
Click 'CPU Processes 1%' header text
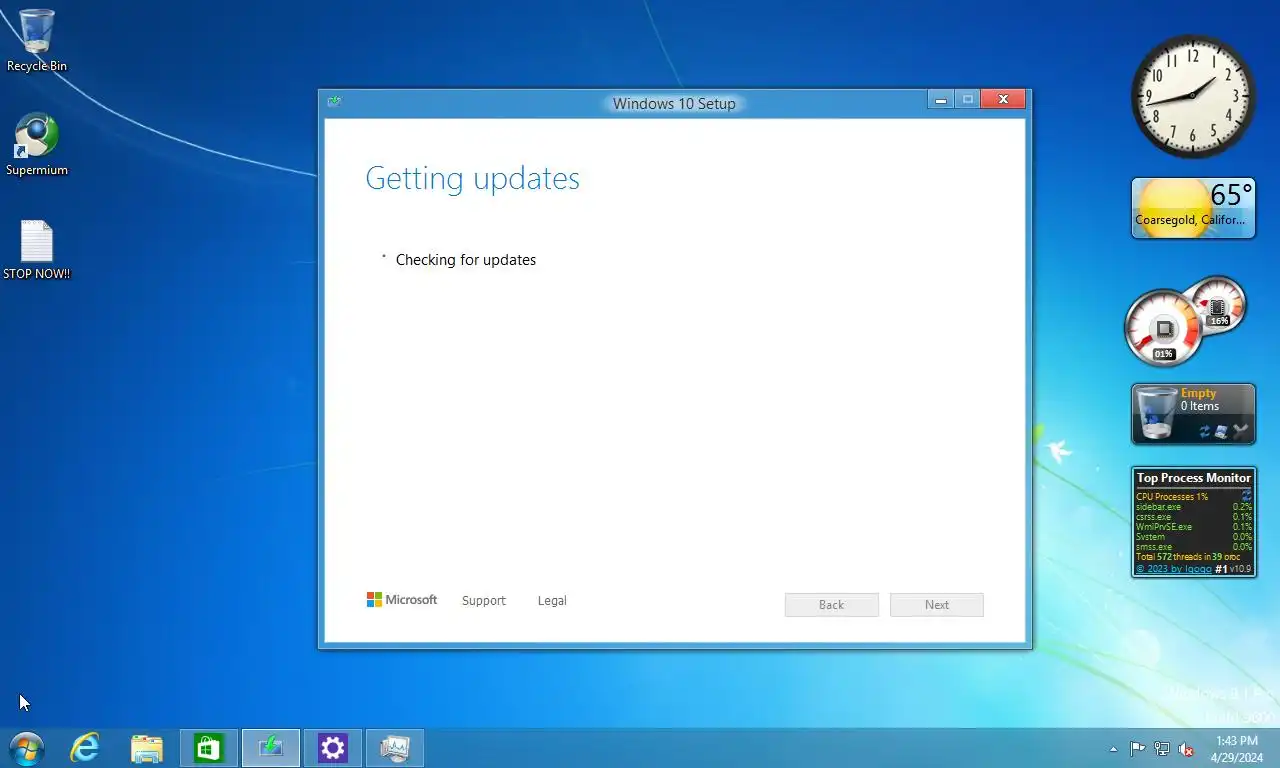1172,497
